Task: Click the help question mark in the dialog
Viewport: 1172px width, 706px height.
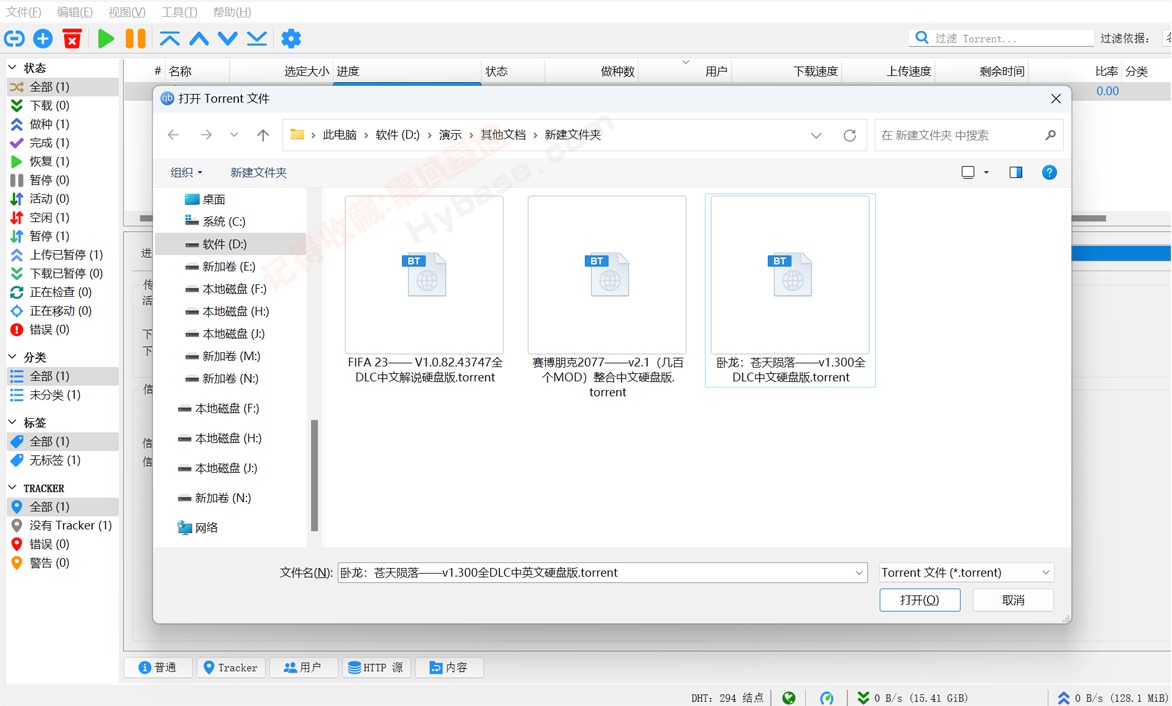Action: (1049, 172)
